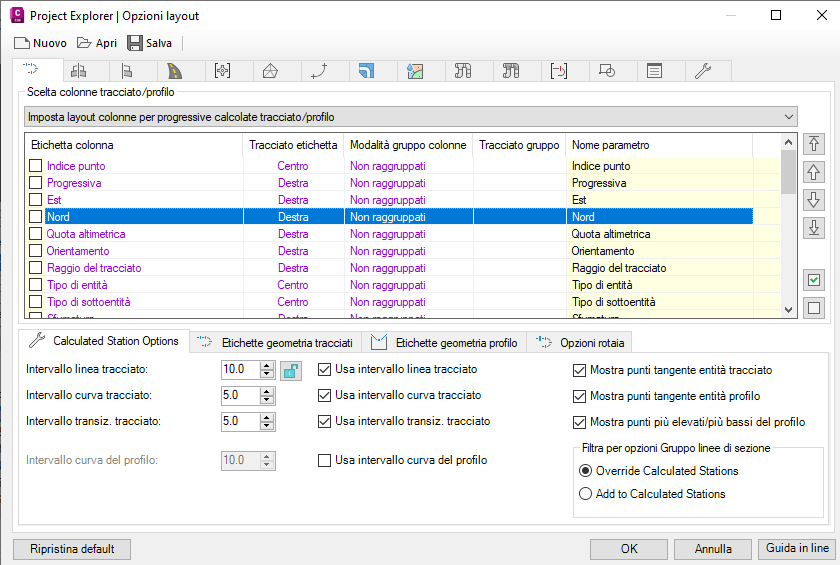Increase the Intervallo linea tracciato value
Screen dimensions: 840x565
click(267, 365)
